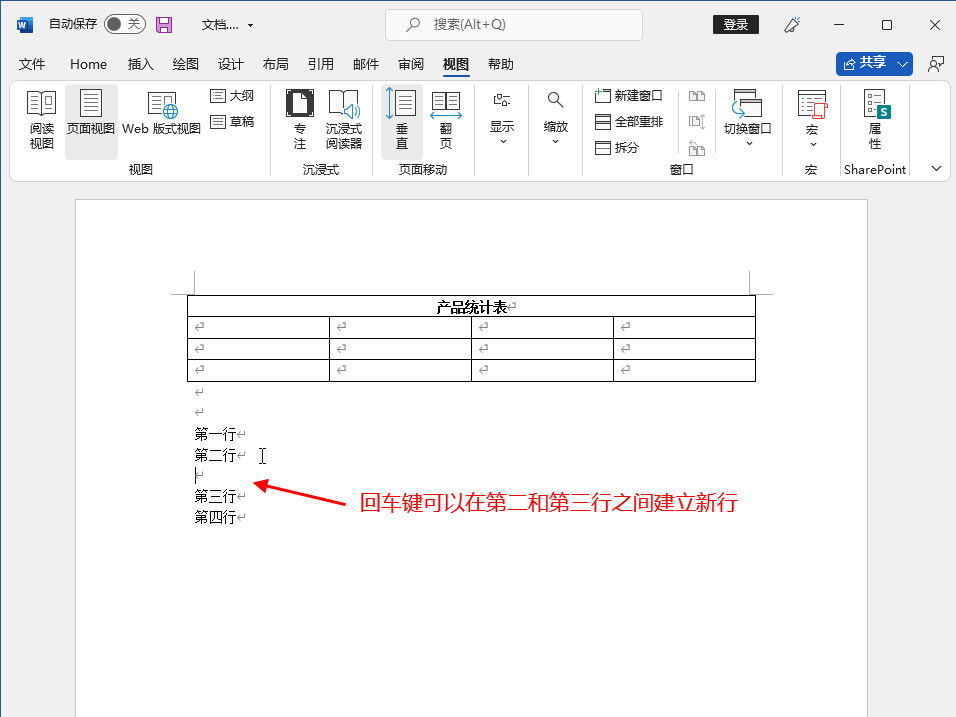Click the text 第四行
This screenshot has width=956, height=717.
[215, 517]
